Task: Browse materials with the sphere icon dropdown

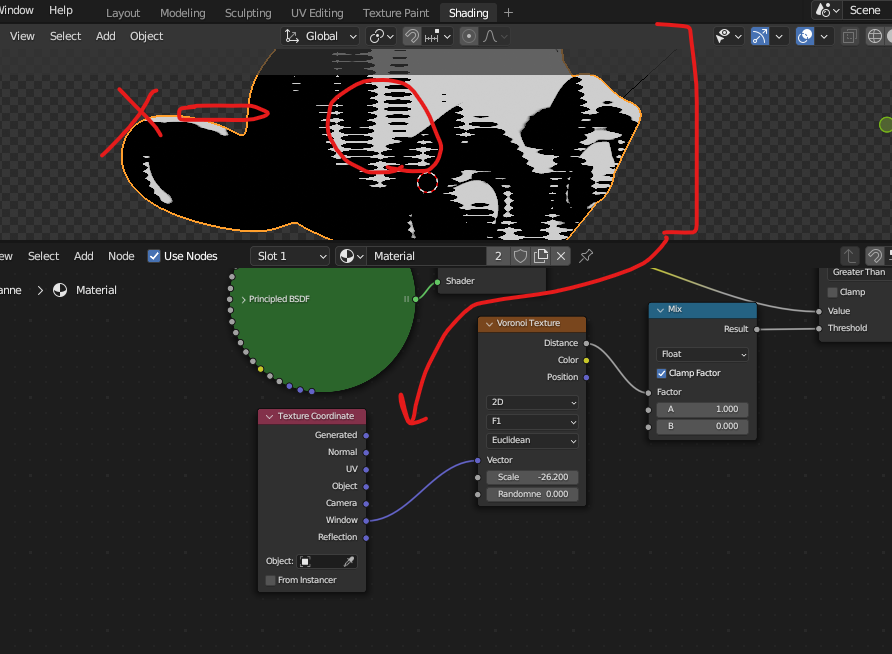Action: [x=351, y=256]
